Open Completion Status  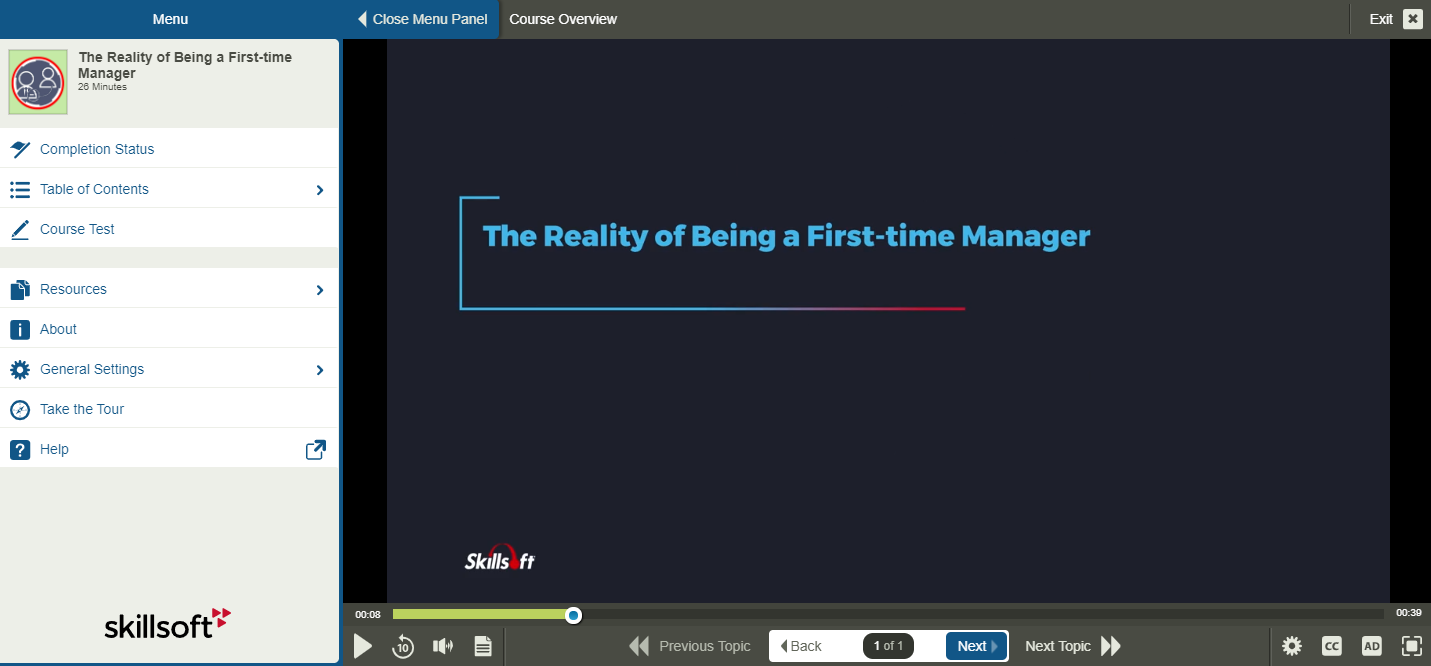click(x=97, y=149)
